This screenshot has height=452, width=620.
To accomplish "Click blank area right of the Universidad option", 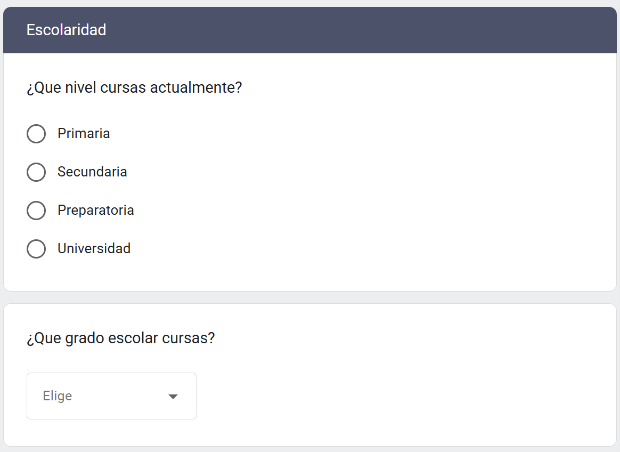I will pyautogui.click(x=356, y=249).
